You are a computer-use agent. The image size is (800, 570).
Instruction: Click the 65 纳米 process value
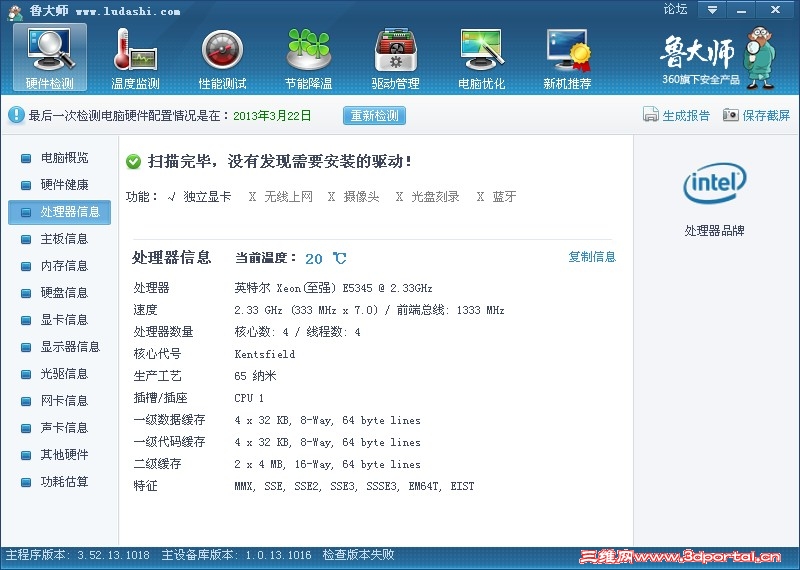click(255, 376)
